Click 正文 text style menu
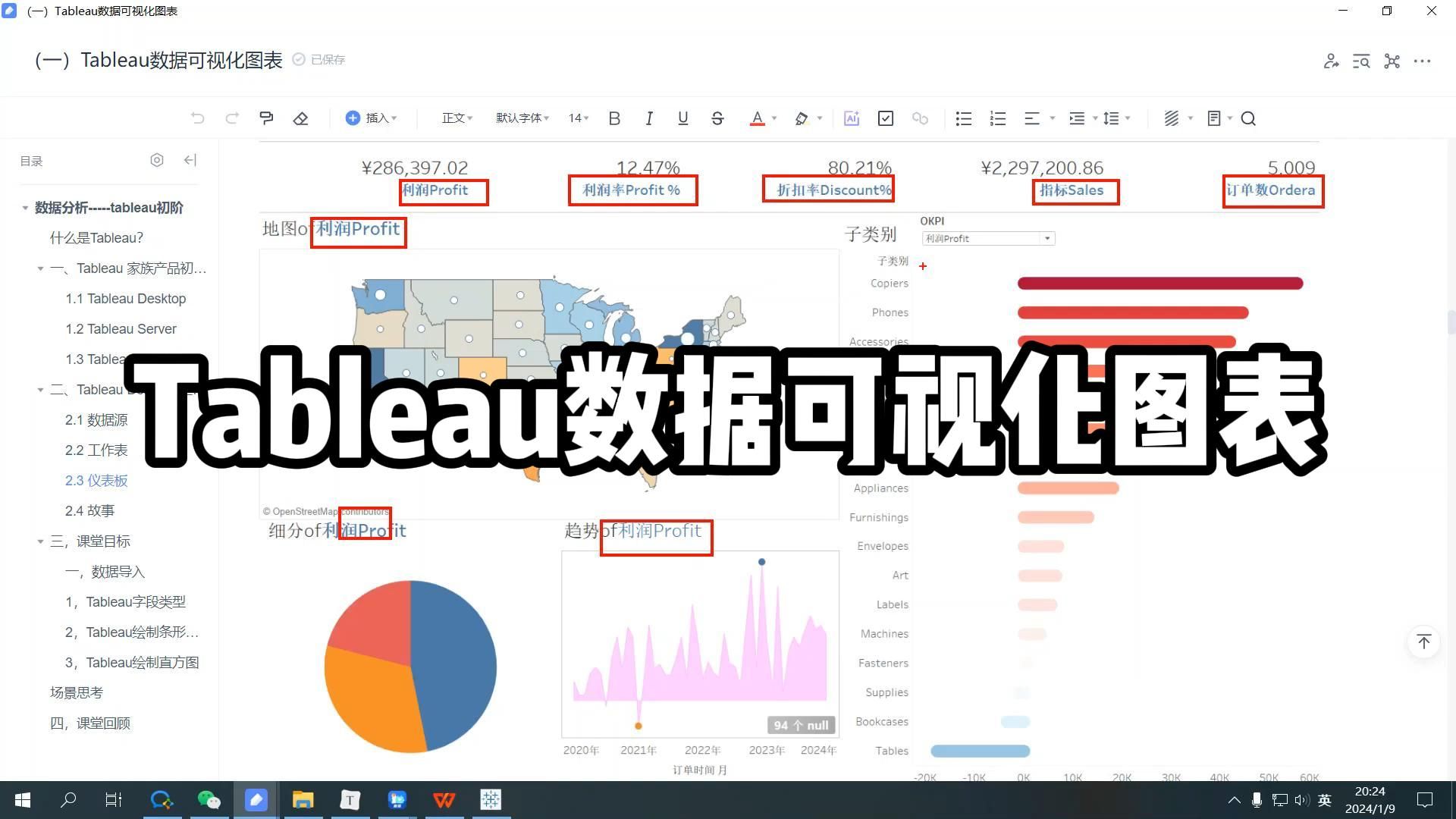Screen dimensions: 1456x819 [x=455, y=118]
